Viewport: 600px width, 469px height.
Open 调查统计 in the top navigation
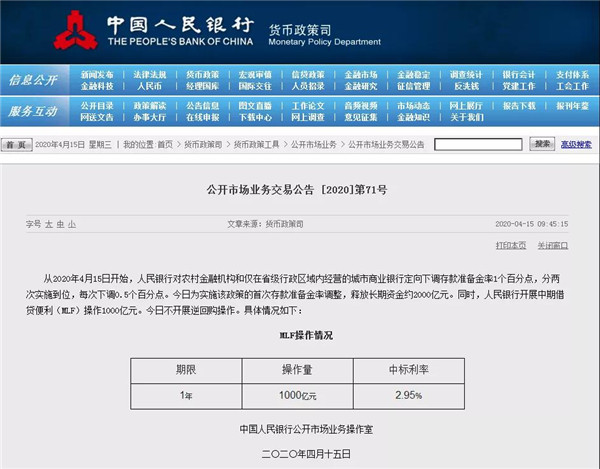[x=466, y=74]
